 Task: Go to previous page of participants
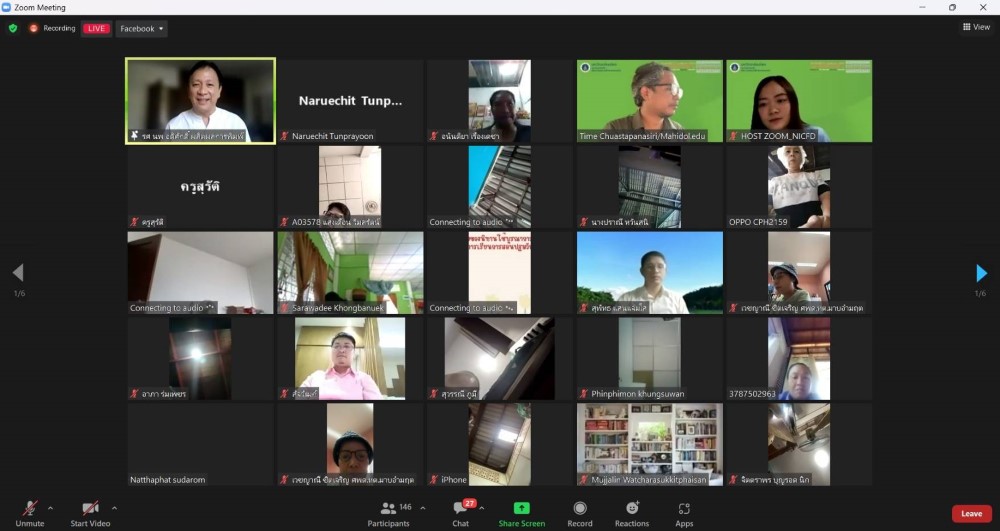17,273
